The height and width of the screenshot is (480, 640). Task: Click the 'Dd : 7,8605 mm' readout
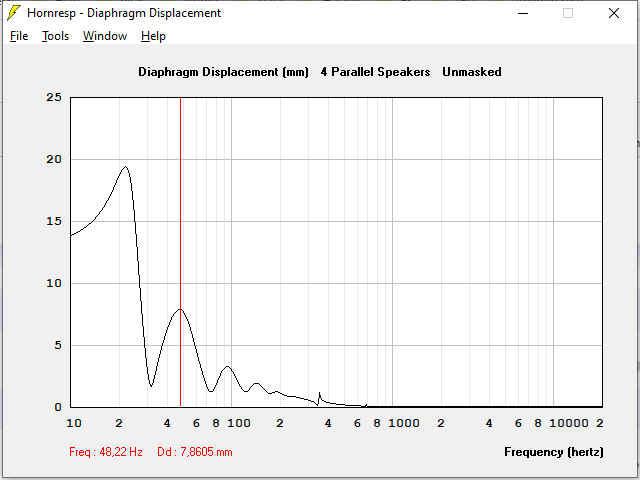point(195,452)
